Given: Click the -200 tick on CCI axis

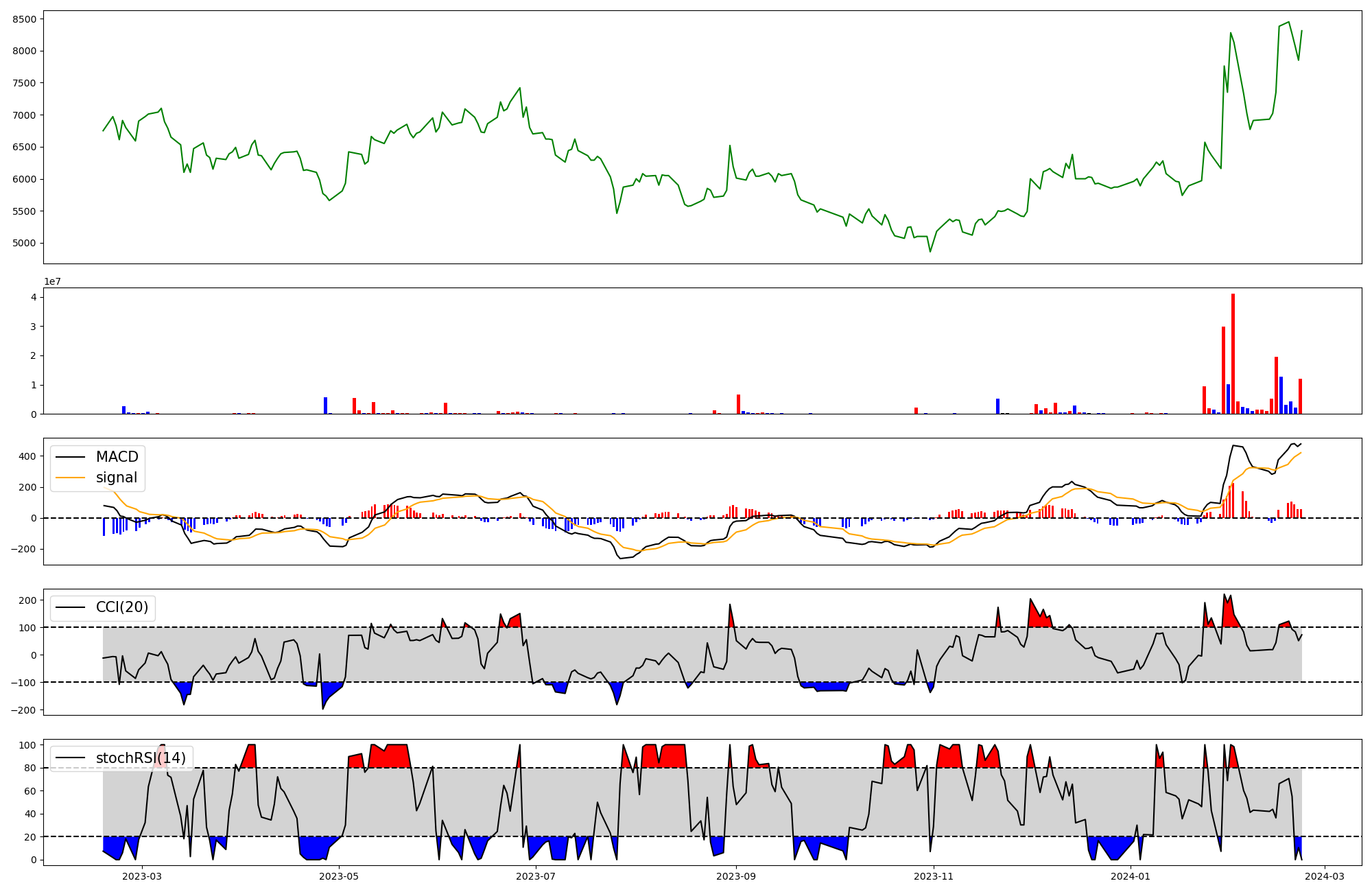Looking at the screenshot, I should click(23, 710).
